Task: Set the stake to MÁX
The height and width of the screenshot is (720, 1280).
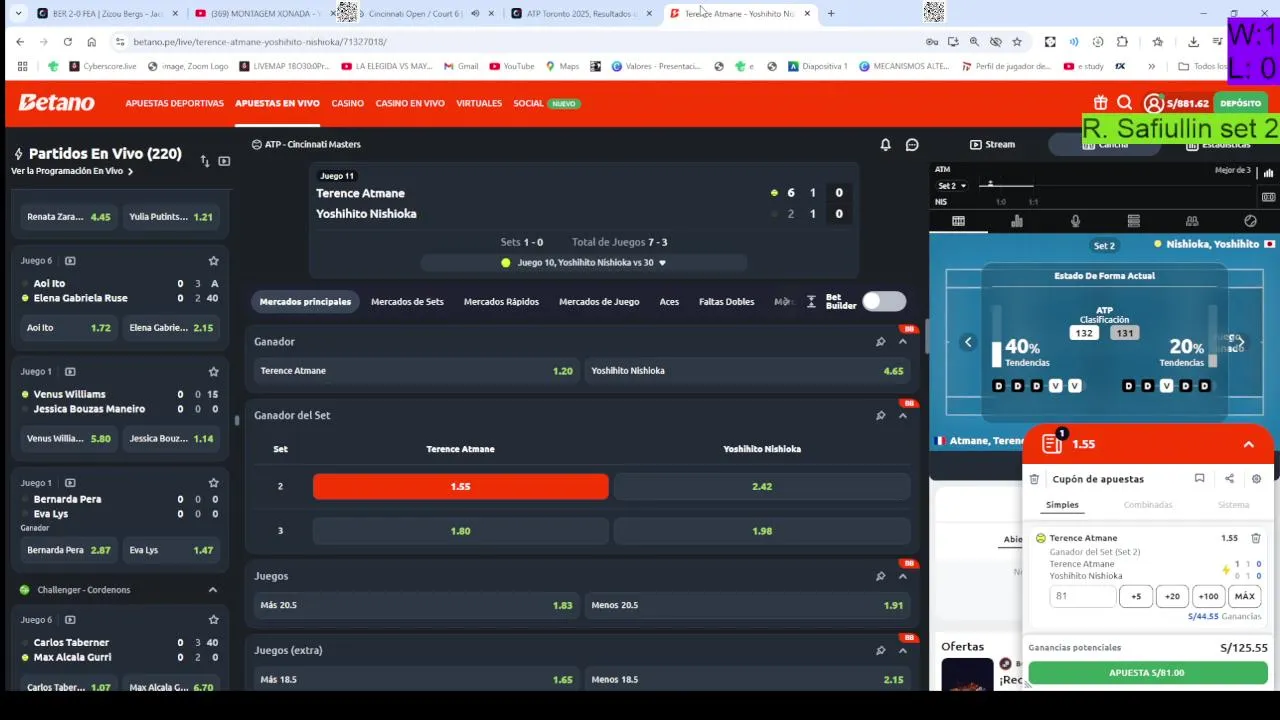Action: (1245, 596)
